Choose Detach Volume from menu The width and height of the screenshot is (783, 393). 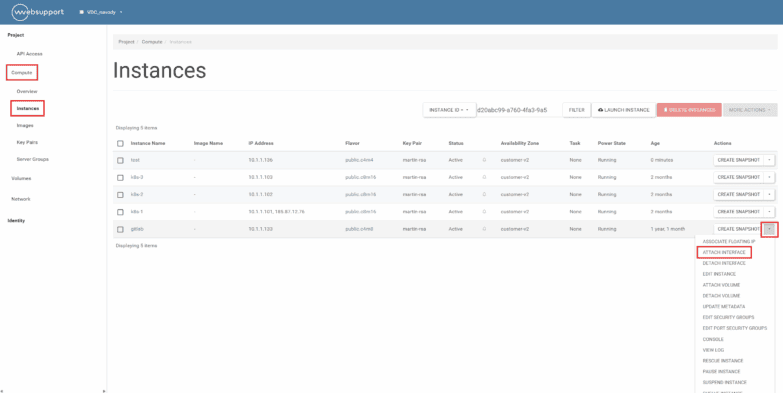click(x=721, y=296)
